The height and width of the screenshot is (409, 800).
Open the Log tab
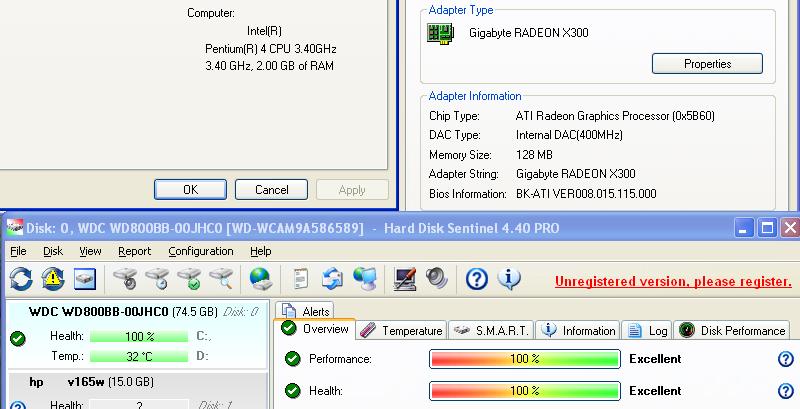pyautogui.click(x=647, y=330)
